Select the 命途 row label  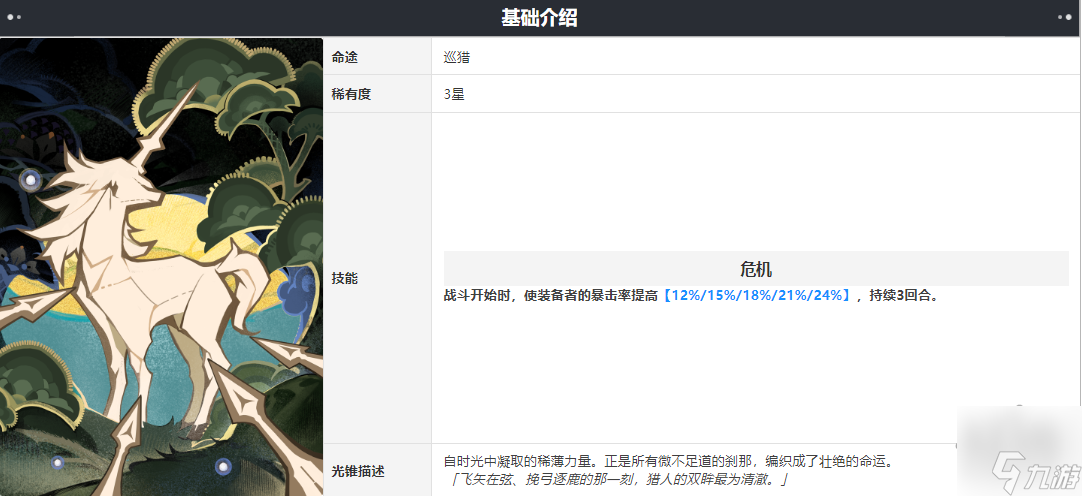344,57
